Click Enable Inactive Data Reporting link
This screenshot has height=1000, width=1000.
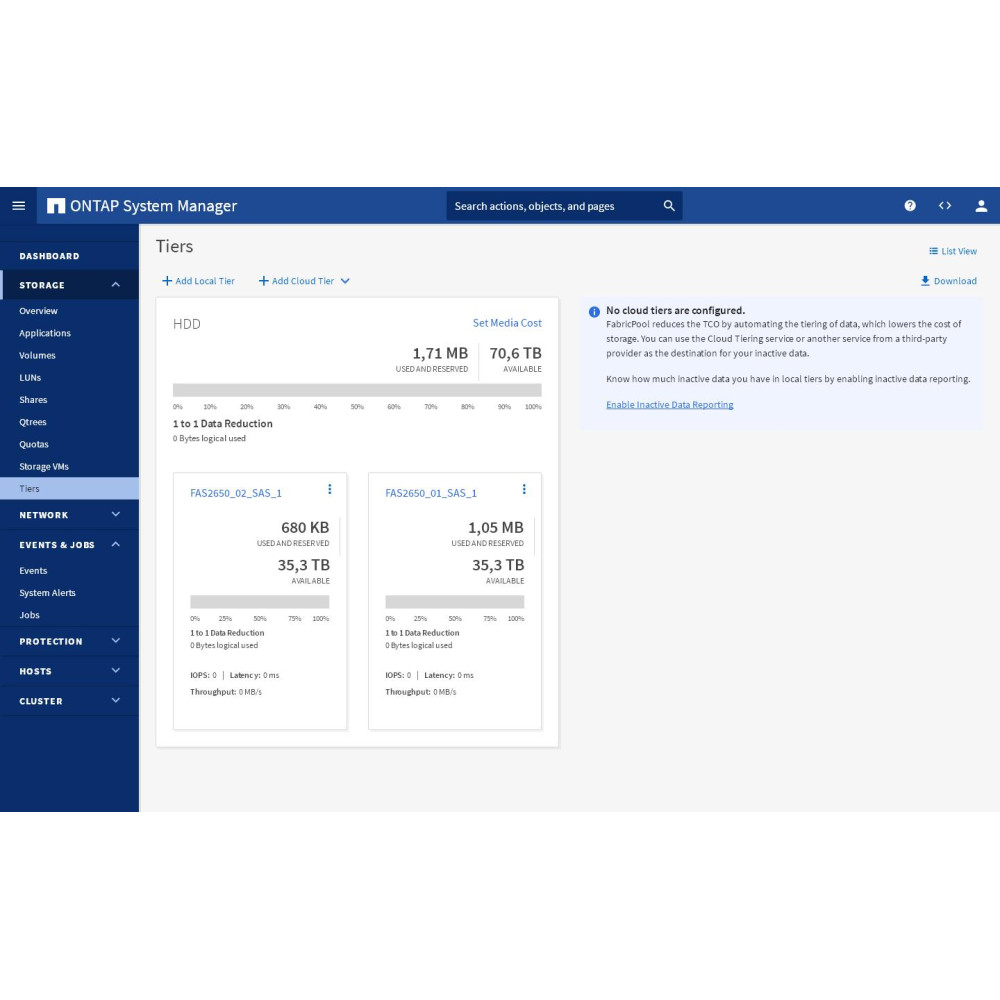pos(669,405)
